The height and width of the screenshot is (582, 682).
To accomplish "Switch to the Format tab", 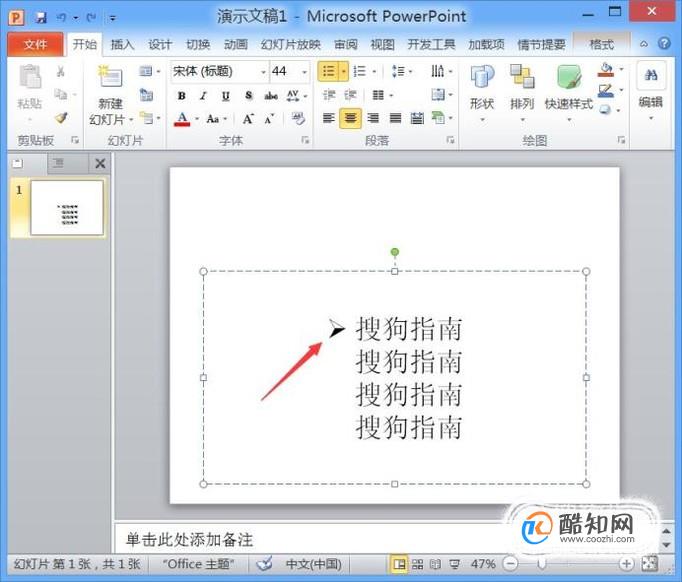I will pyautogui.click(x=602, y=44).
